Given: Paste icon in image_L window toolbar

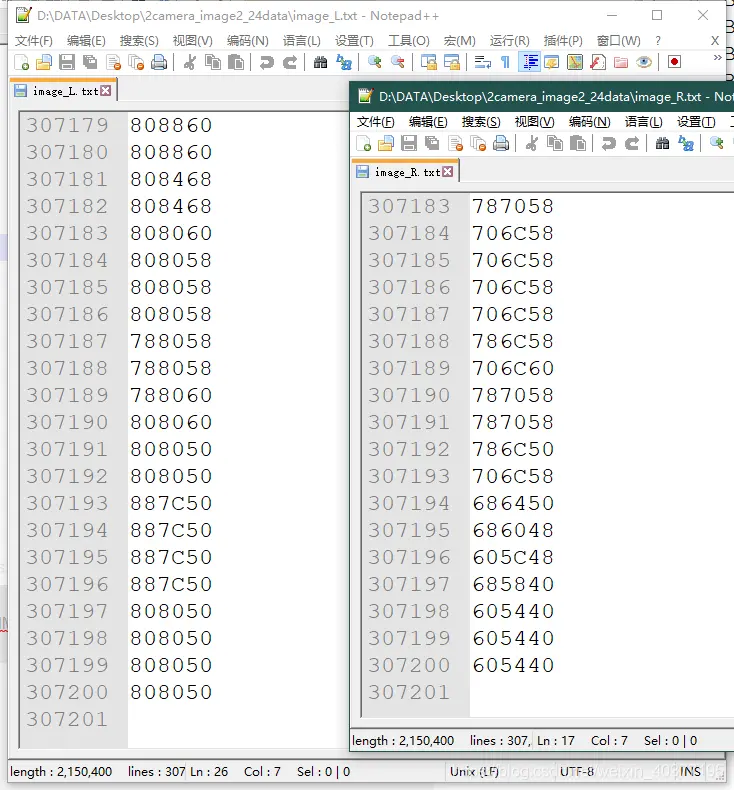Looking at the screenshot, I should click(236, 62).
